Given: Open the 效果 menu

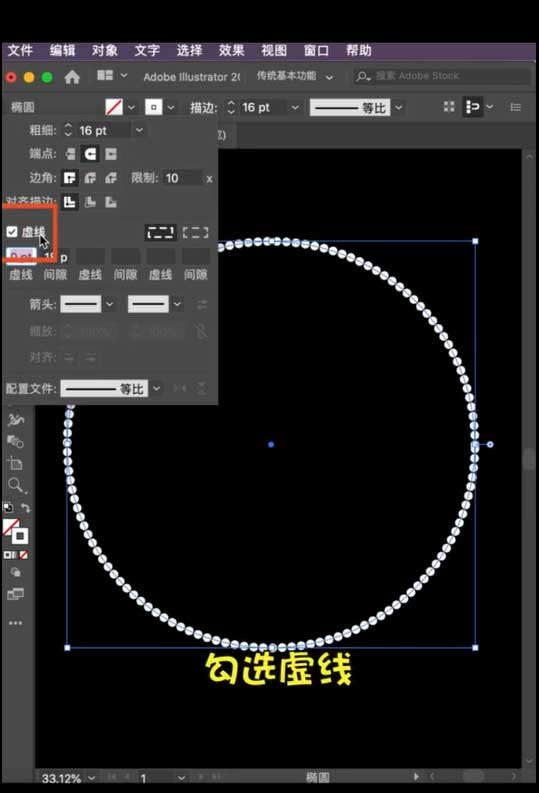Looking at the screenshot, I should click(232, 50).
